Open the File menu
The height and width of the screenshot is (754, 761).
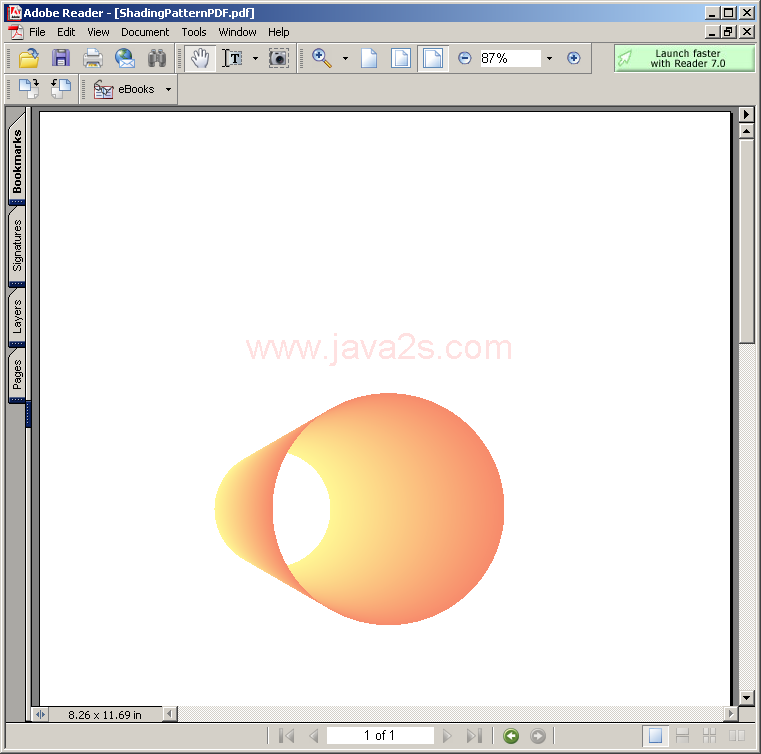tap(37, 32)
